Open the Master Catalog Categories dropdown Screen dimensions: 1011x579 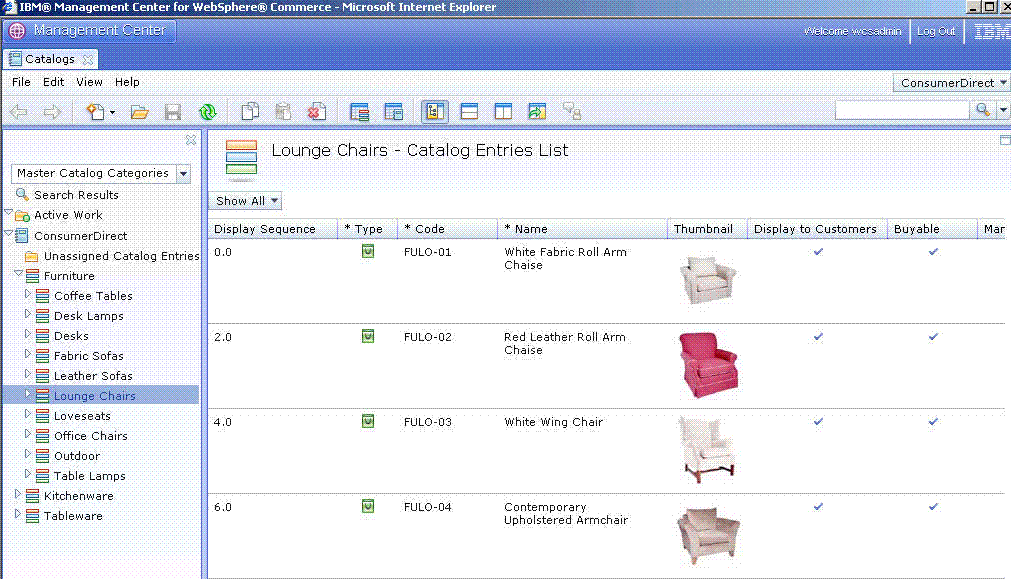coord(184,173)
